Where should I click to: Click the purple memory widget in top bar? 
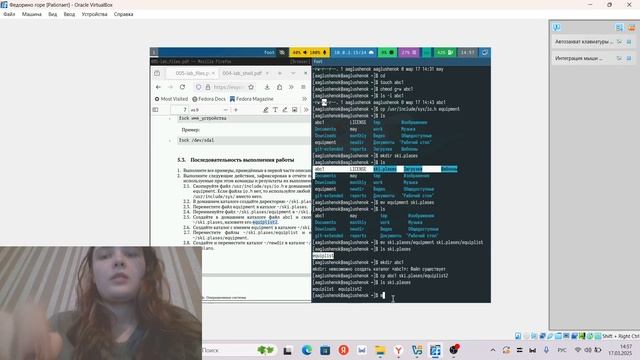click(x=409, y=52)
